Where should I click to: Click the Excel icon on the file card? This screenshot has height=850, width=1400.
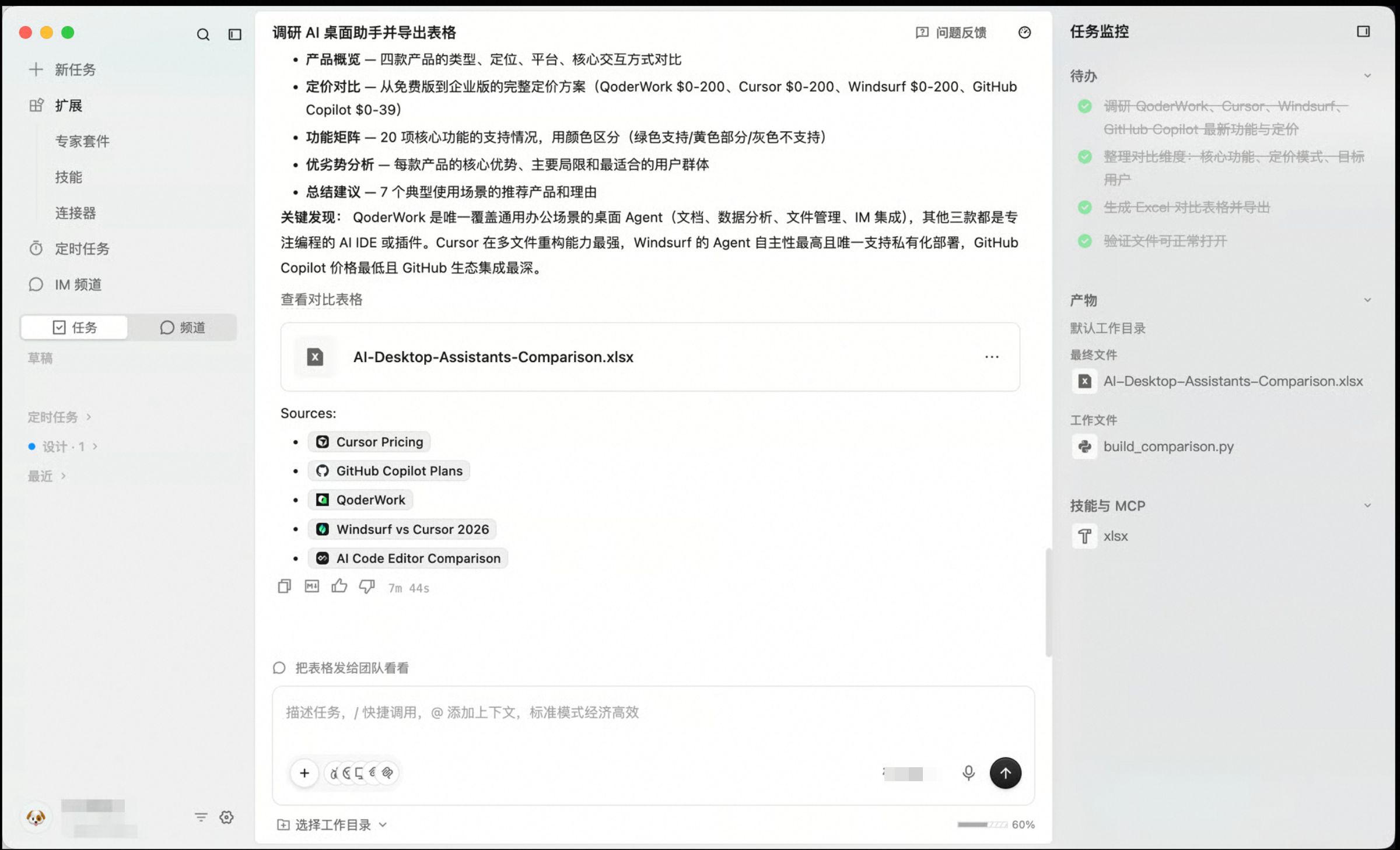coord(315,357)
